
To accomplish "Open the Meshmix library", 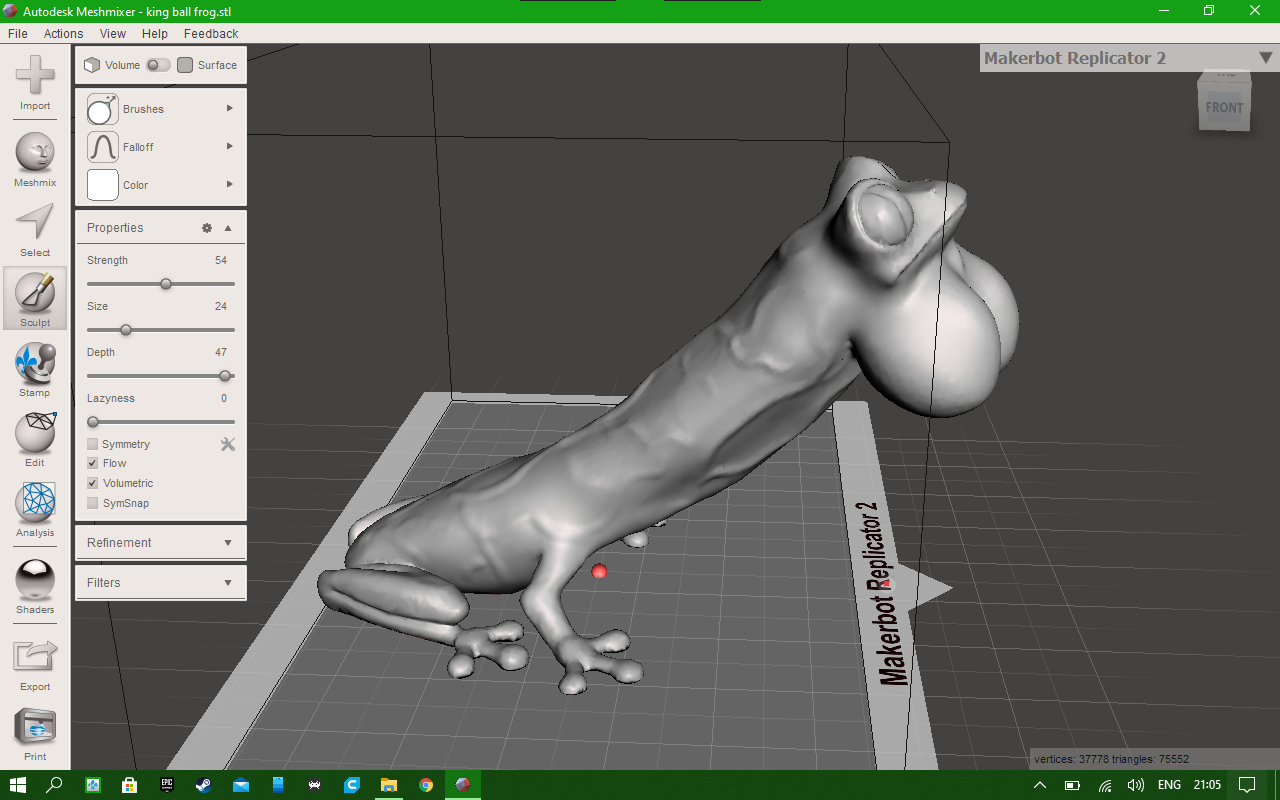I will click(35, 159).
